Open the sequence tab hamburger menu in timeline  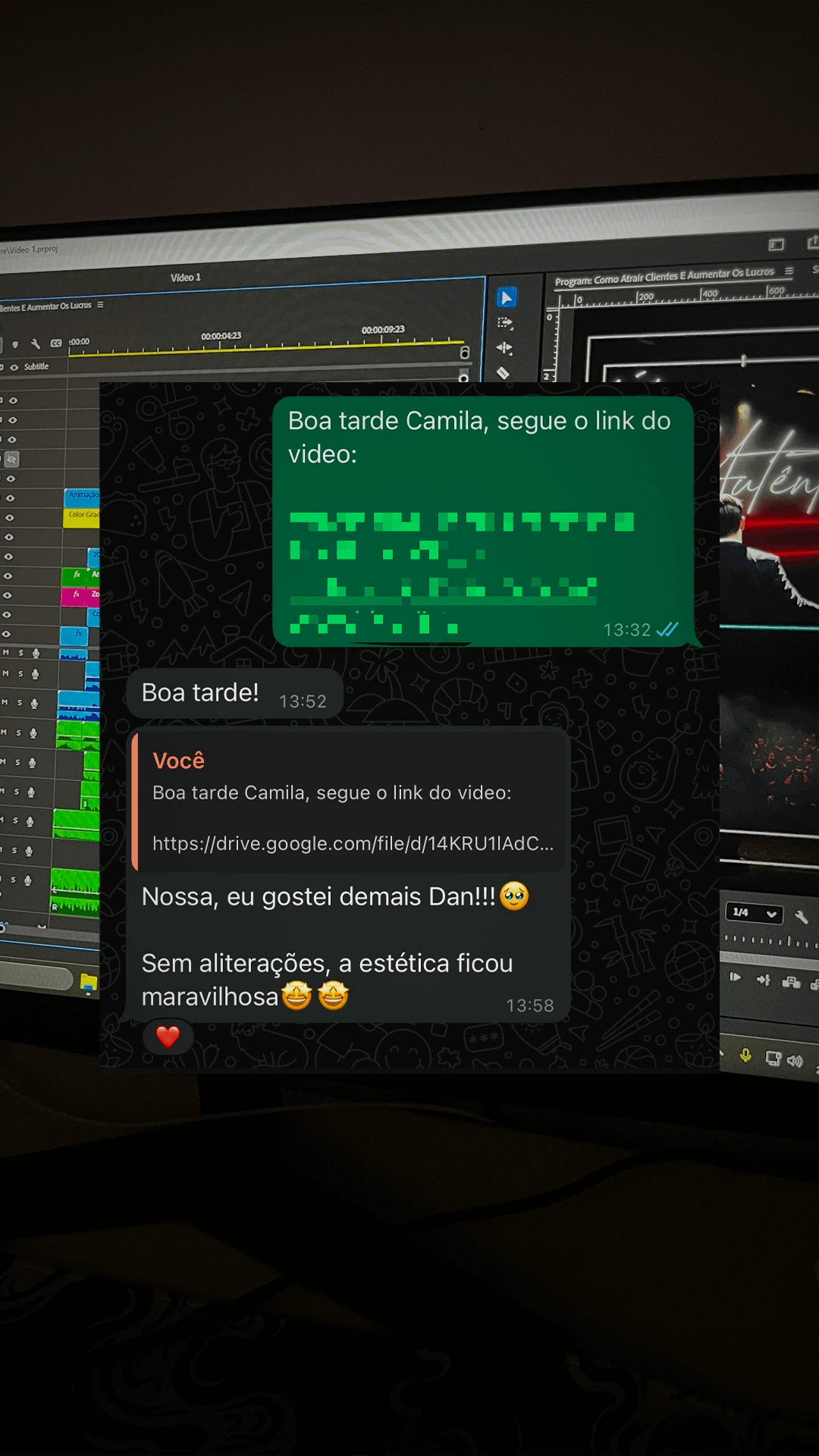click(100, 305)
